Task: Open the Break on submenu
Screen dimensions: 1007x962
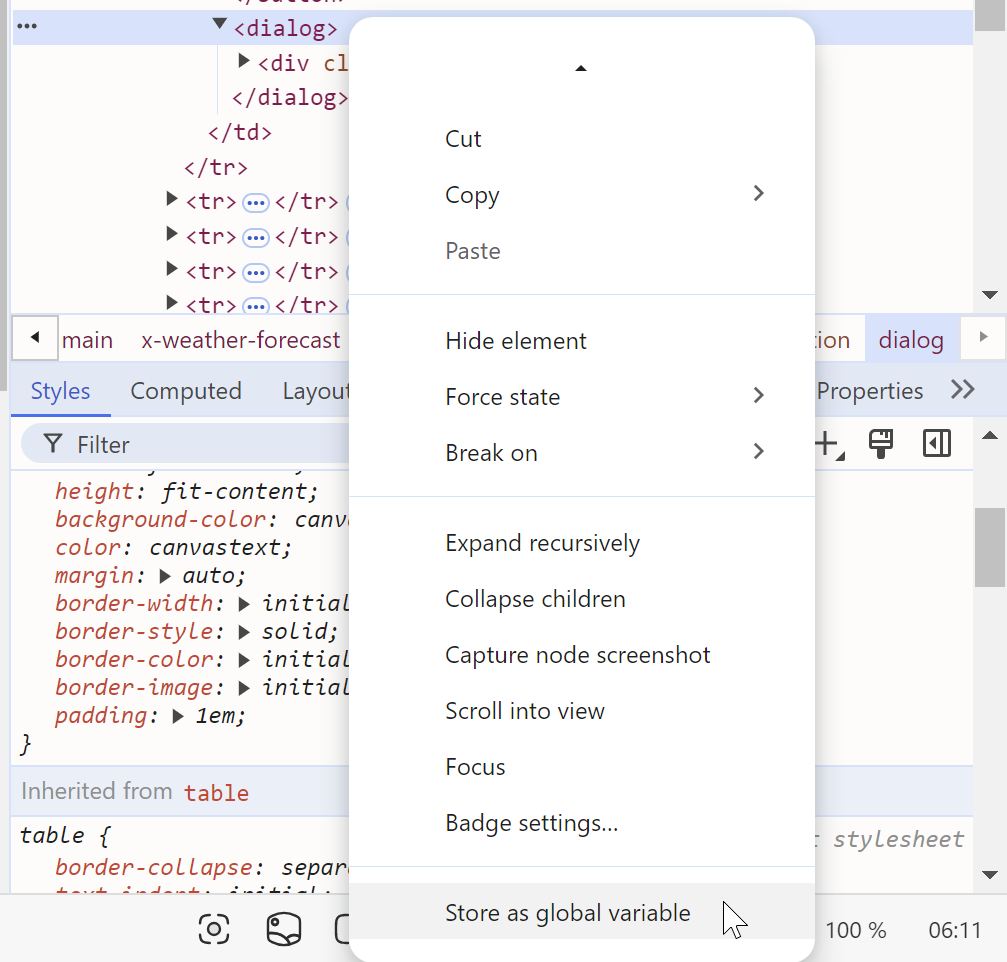Action: 582,452
